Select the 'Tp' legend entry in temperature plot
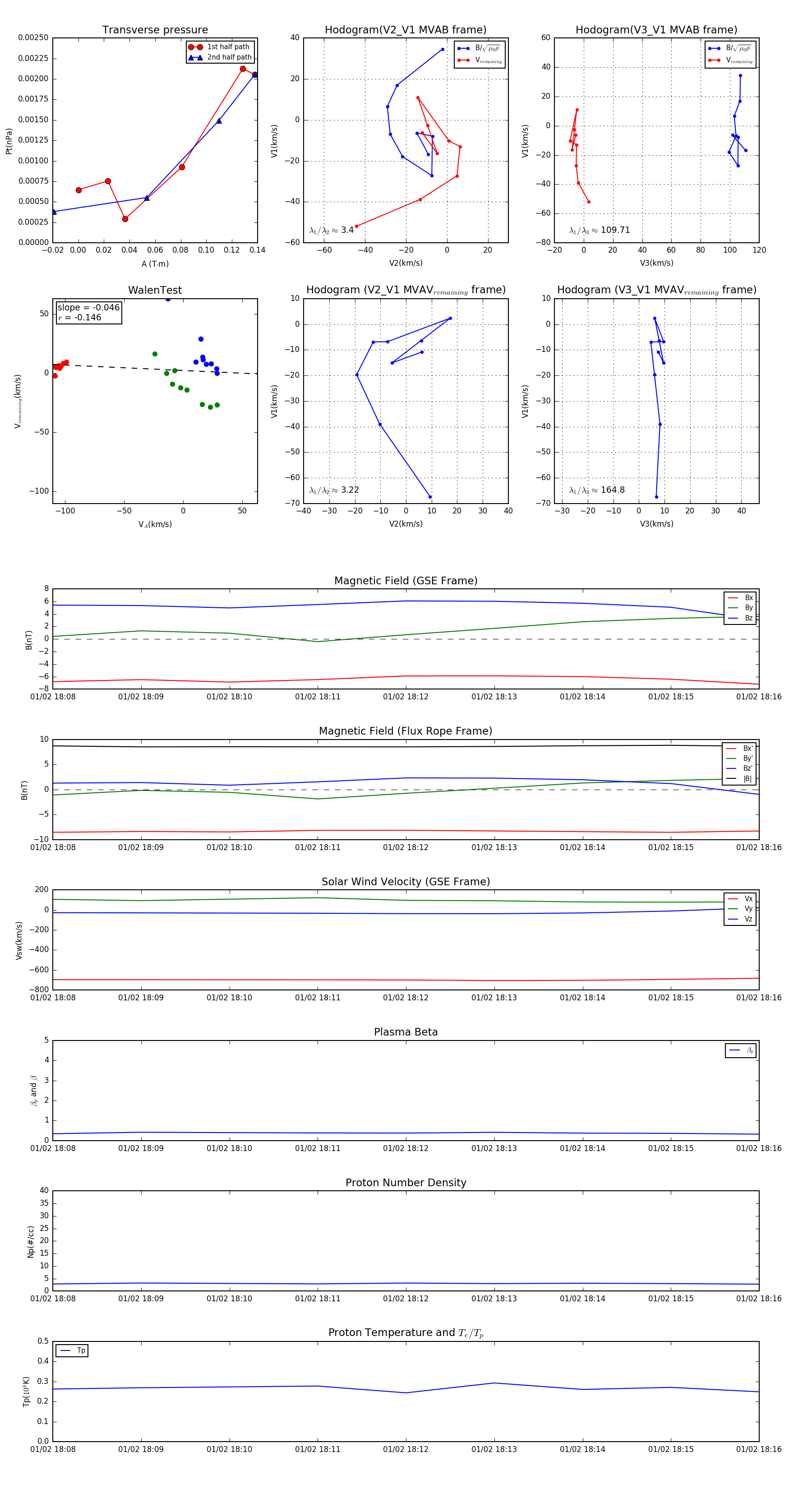 point(72,1350)
